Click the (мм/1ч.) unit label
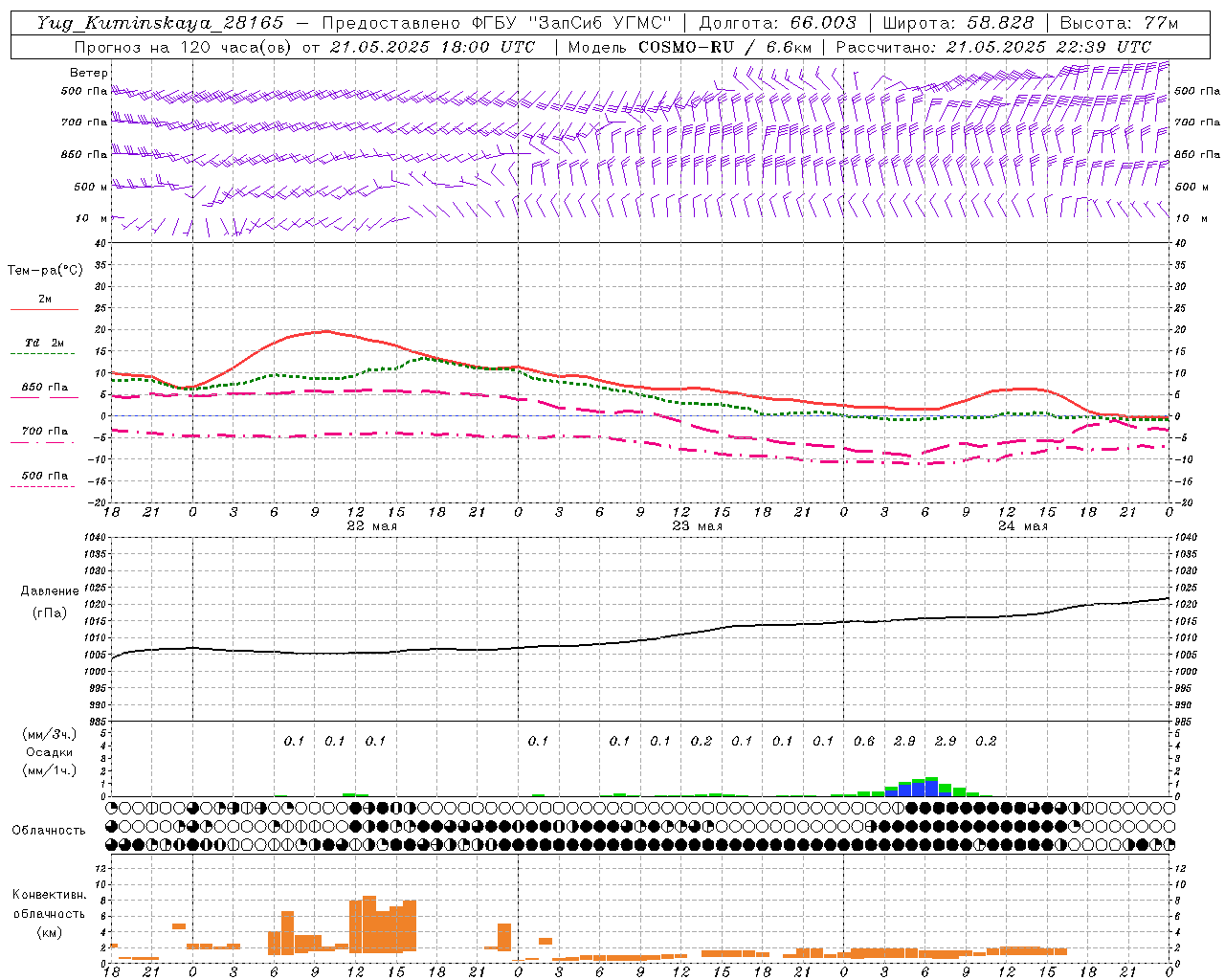Screen dimensions: 1225x980 (x=49, y=770)
